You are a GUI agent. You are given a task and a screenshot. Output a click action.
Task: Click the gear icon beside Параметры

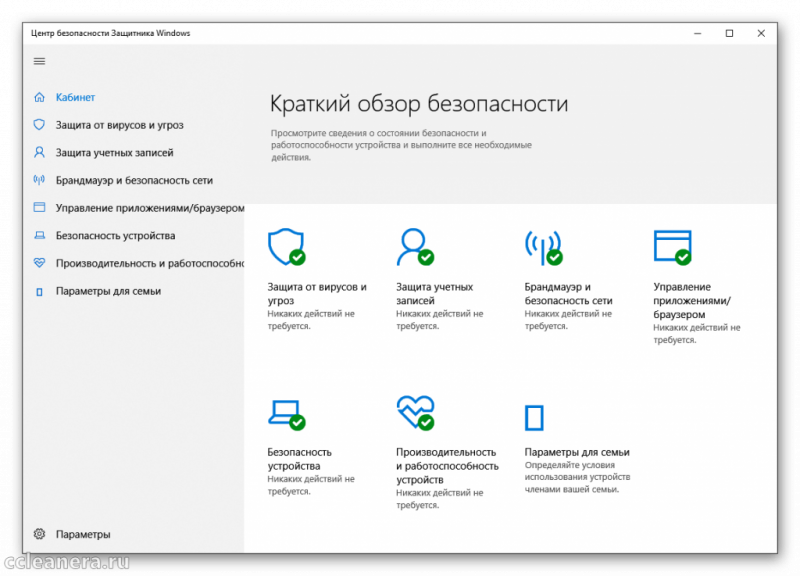39,534
